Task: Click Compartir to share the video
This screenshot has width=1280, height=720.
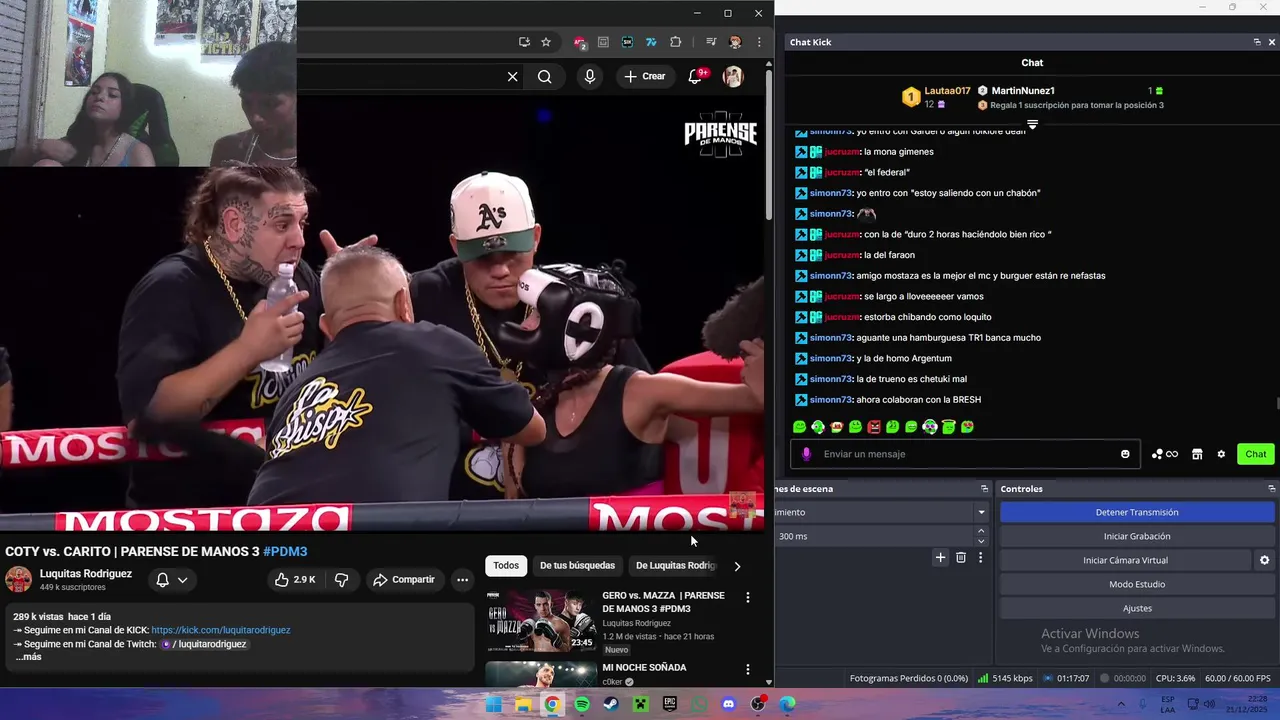Action: coord(404,580)
